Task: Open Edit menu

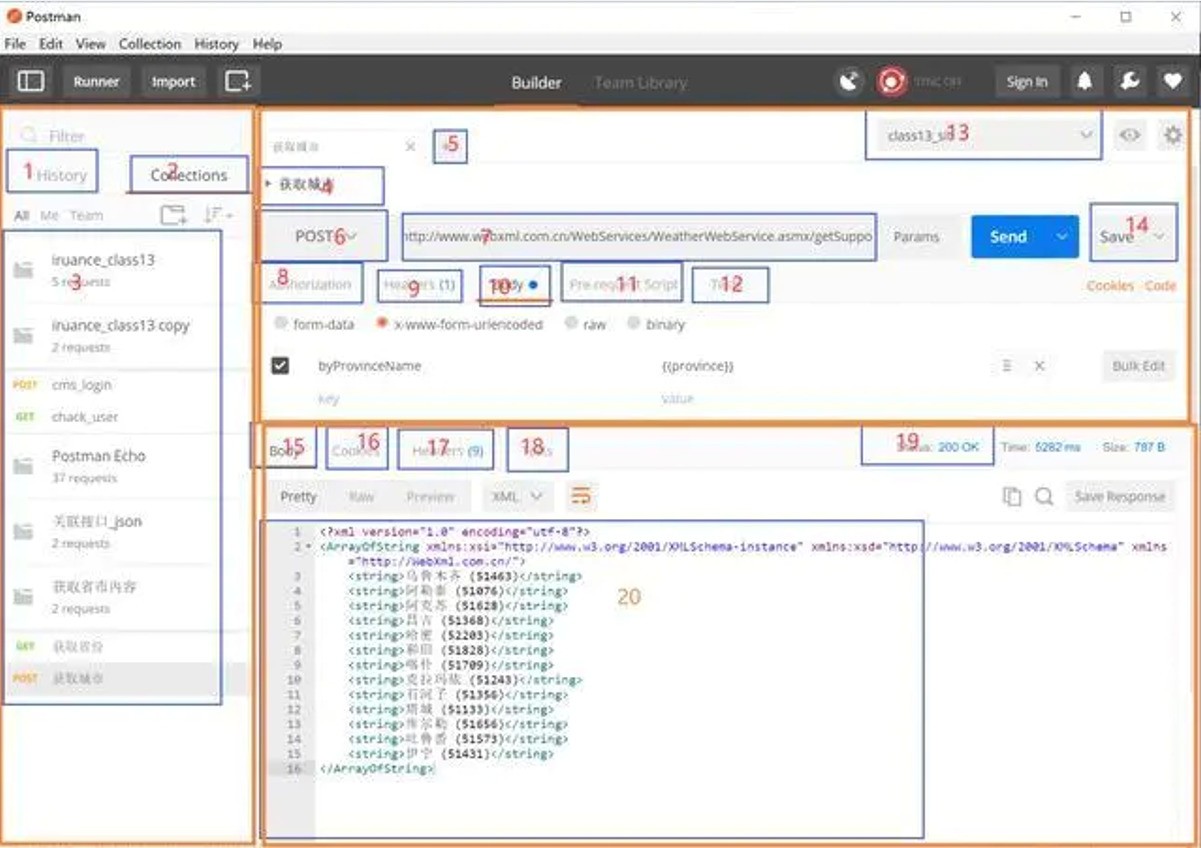Action: pyautogui.click(x=51, y=44)
